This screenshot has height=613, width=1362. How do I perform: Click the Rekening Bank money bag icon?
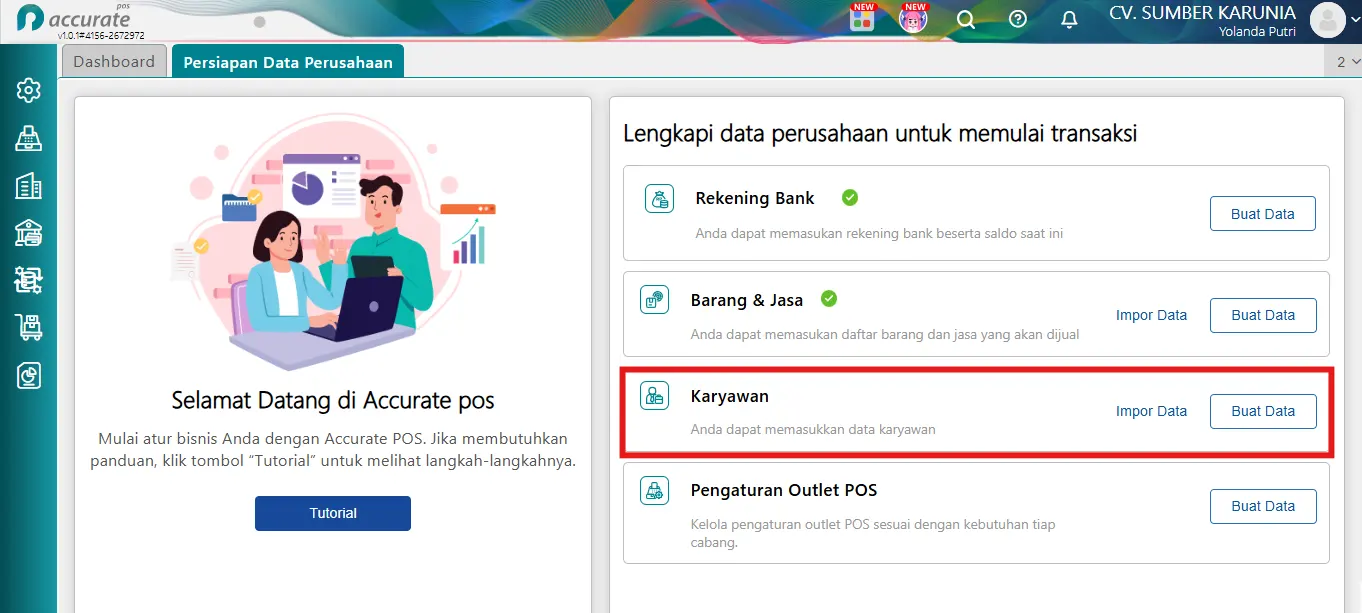pyautogui.click(x=660, y=199)
